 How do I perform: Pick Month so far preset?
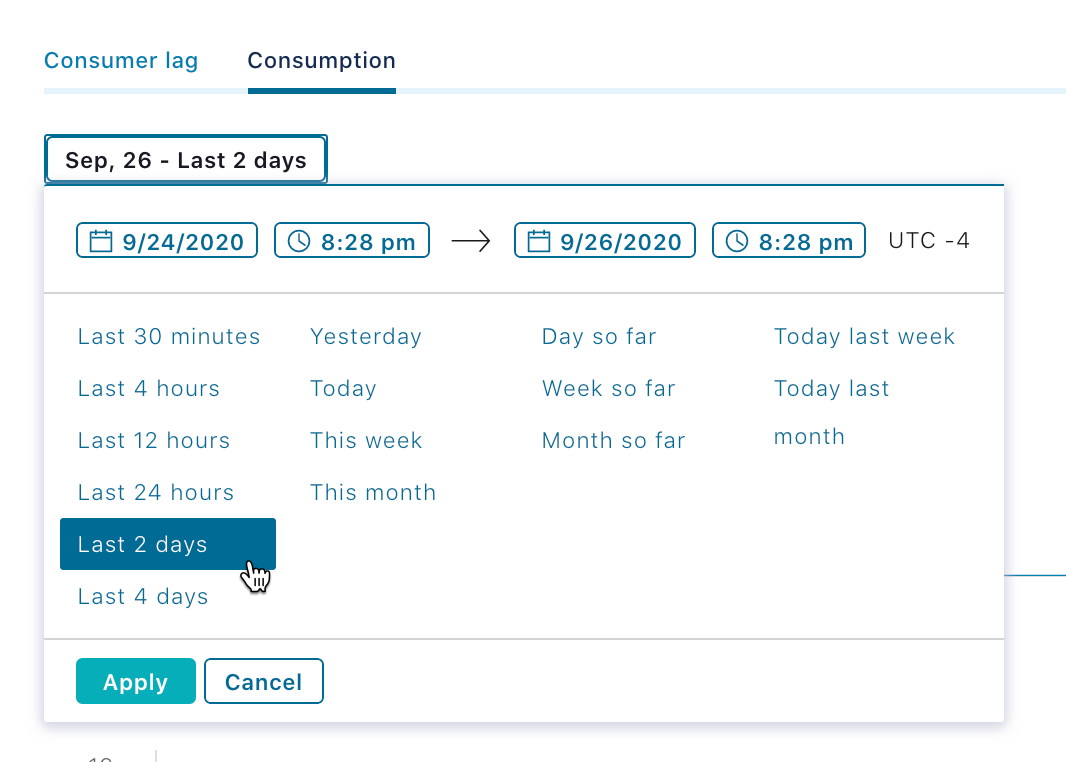pos(613,440)
